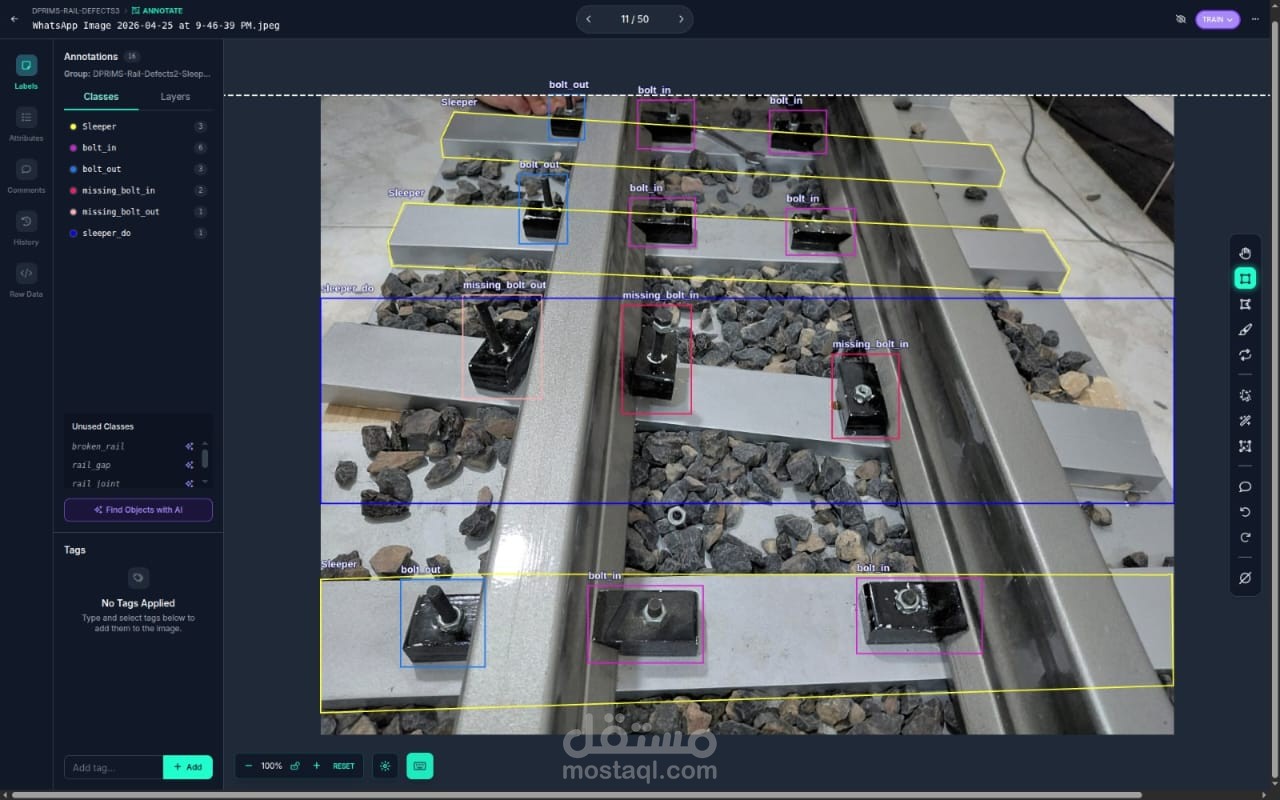
Task: Select the sleeper_do class row
Action: click(x=138, y=233)
